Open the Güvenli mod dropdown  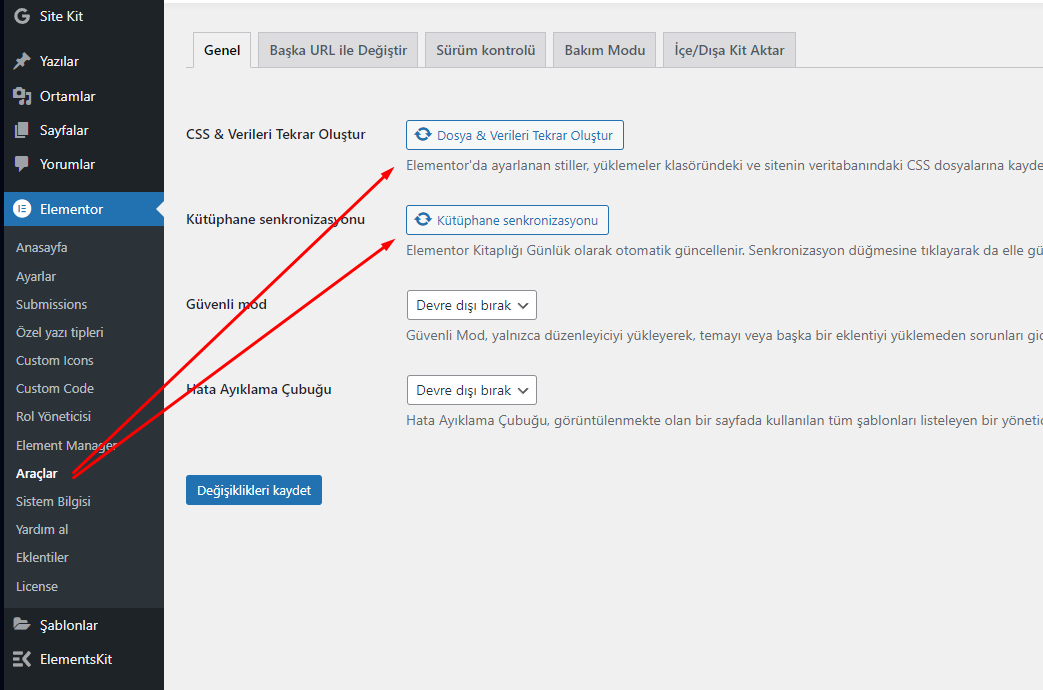coord(472,305)
